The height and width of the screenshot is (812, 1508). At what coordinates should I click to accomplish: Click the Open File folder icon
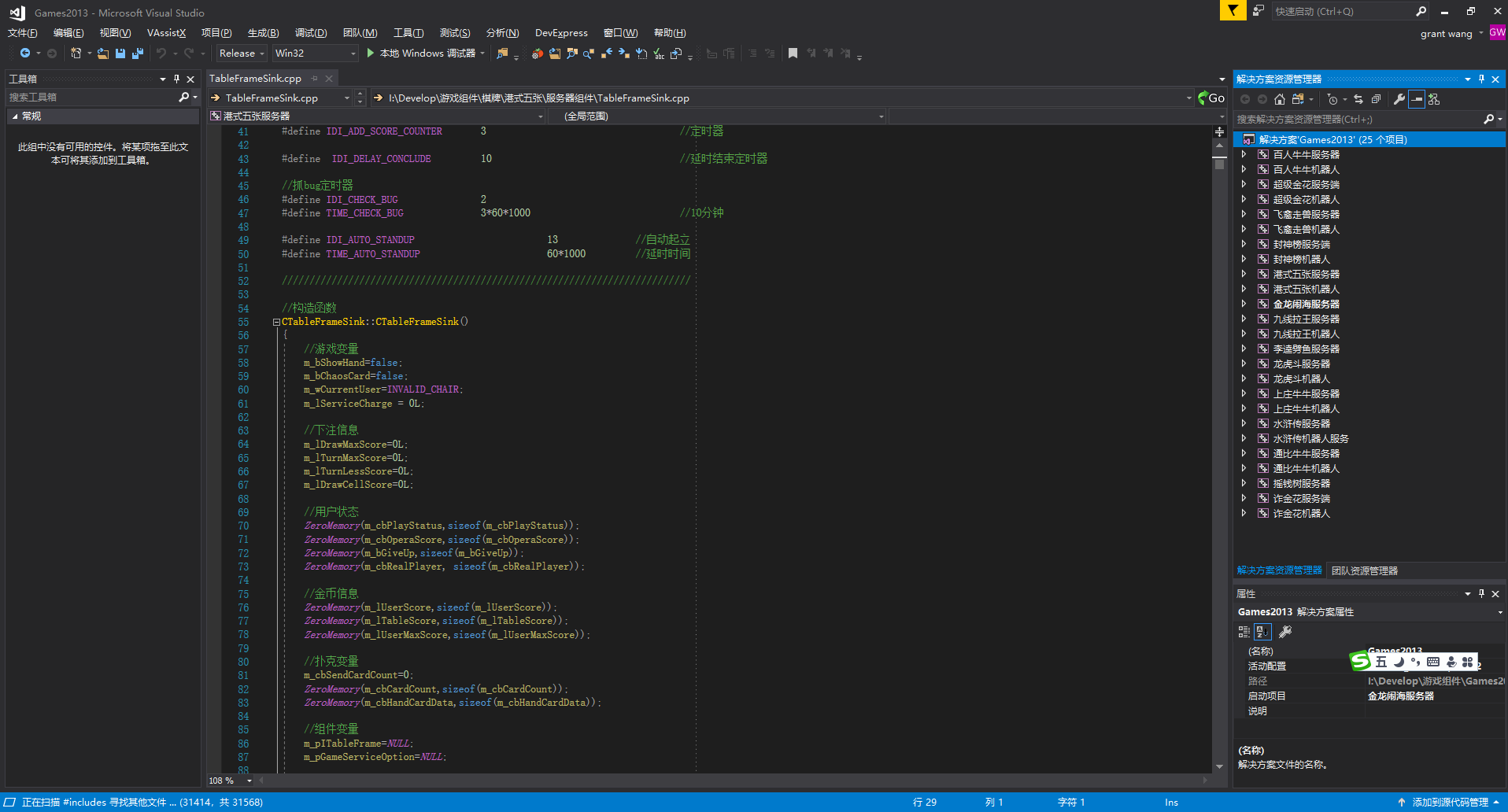(102, 53)
